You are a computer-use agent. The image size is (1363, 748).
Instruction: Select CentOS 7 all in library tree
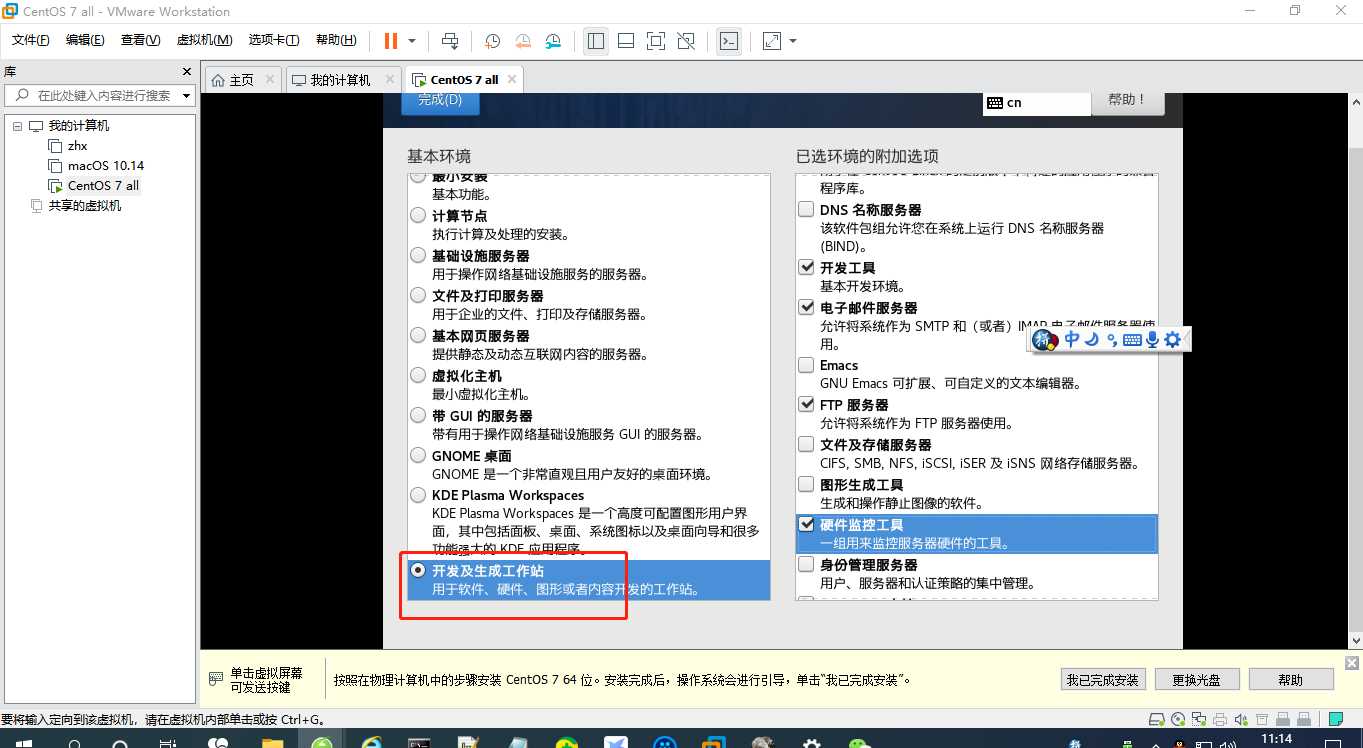click(103, 186)
